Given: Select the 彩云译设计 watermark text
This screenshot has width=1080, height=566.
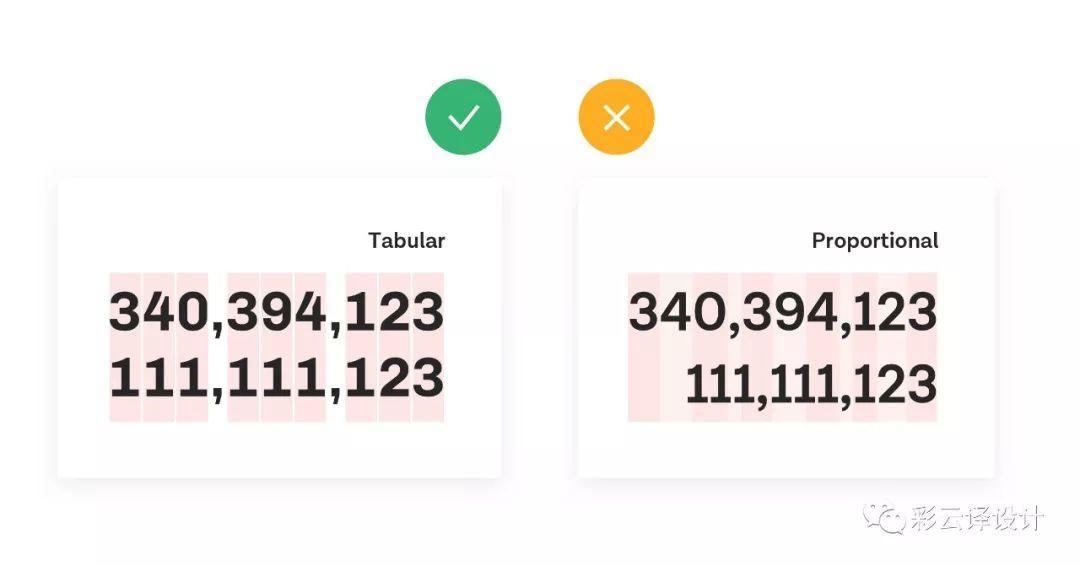Looking at the screenshot, I should pyautogui.click(x=977, y=519).
